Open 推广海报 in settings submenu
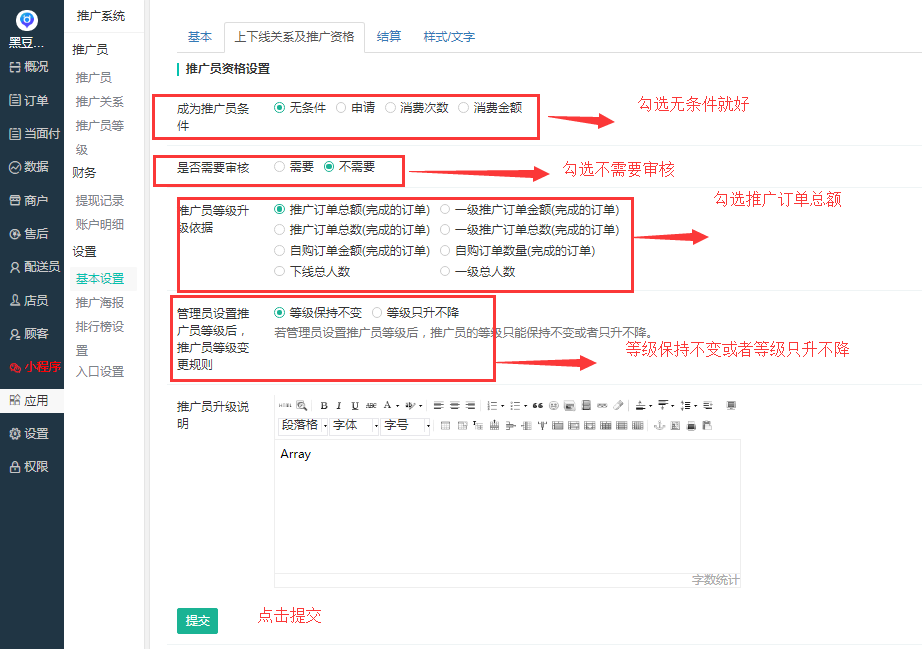Screen dimensions: 922x649 click(x=100, y=303)
